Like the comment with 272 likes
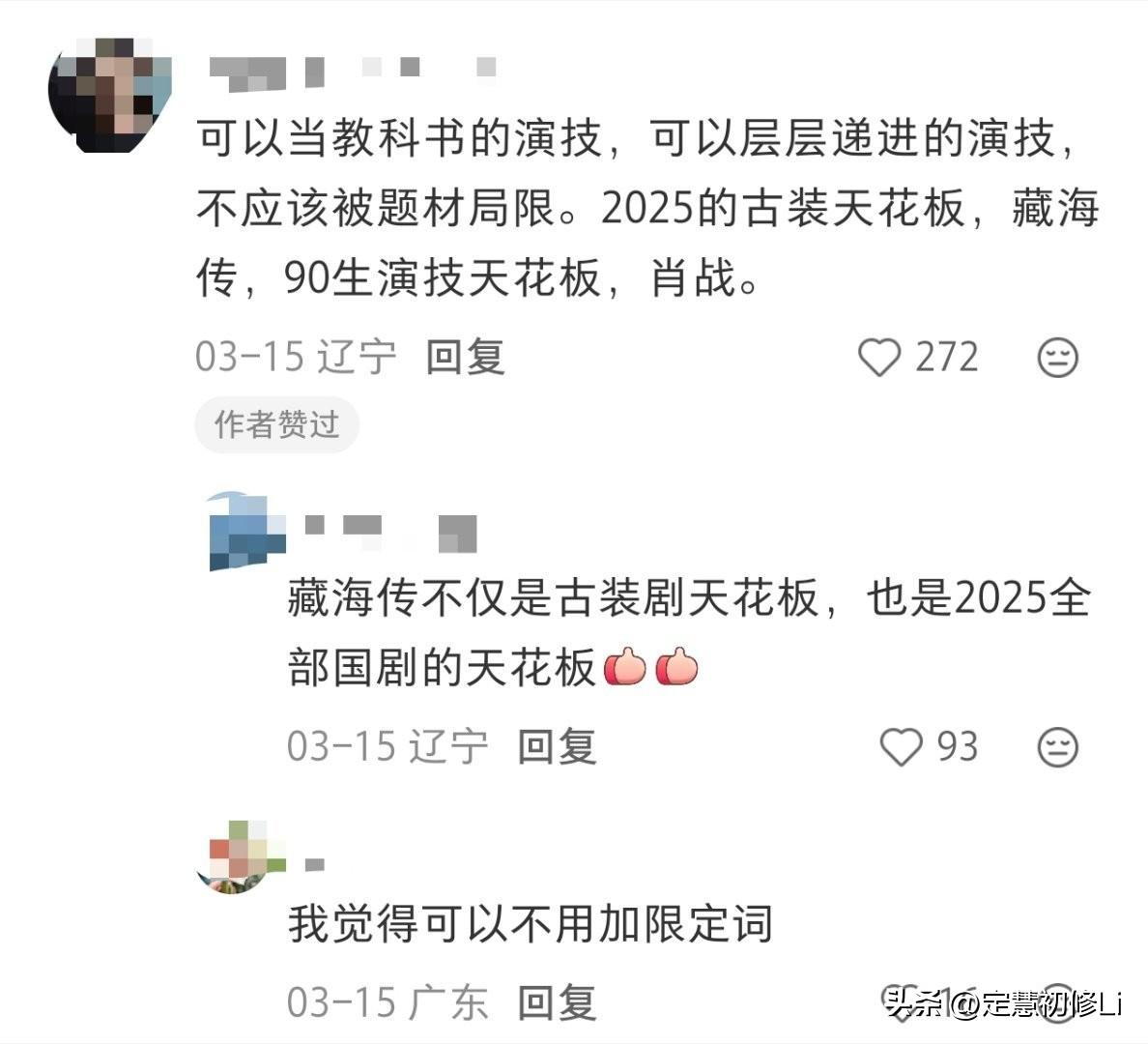This screenshot has height=1044, width=1148. click(x=878, y=358)
